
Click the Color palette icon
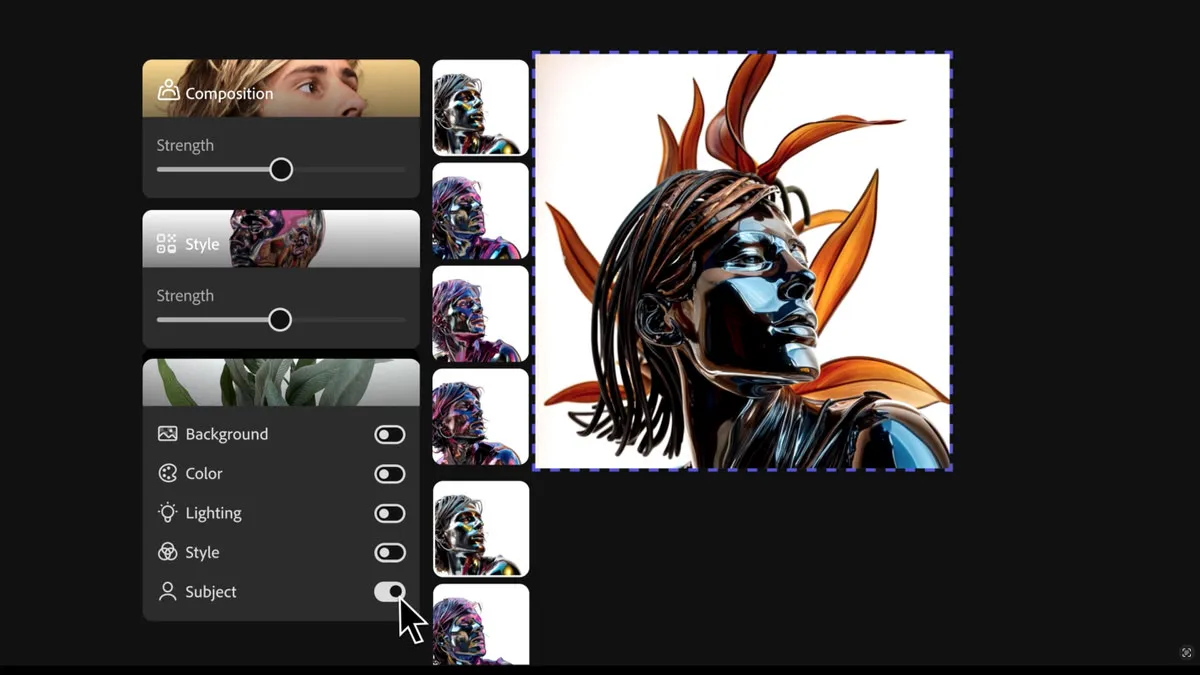coord(167,473)
